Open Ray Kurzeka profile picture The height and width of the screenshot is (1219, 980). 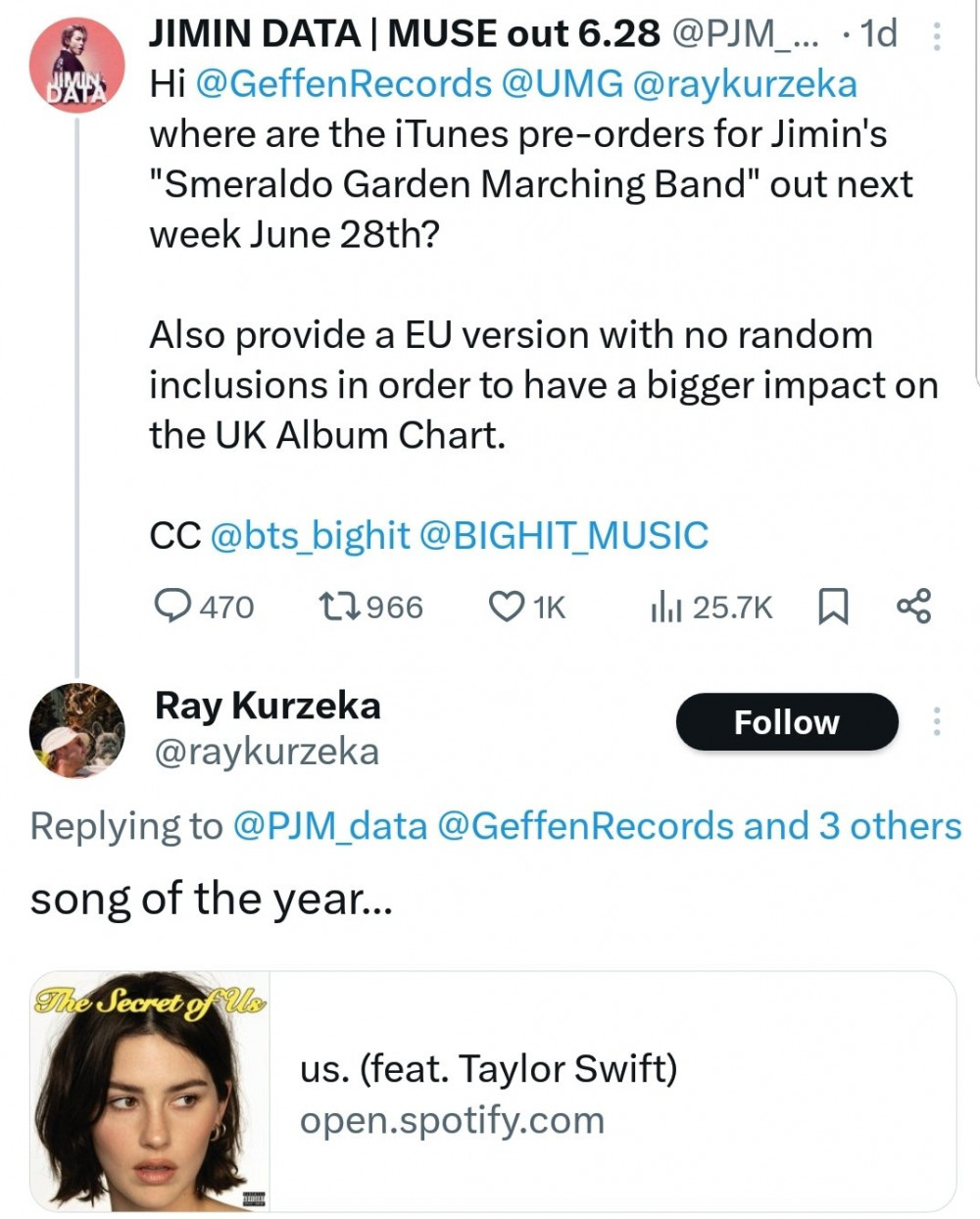click(x=76, y=731)
